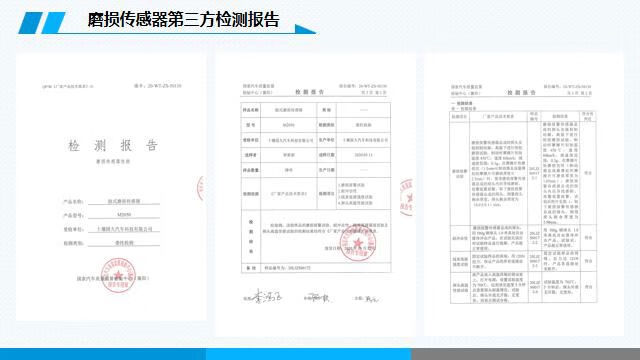The width and height of the screenshot is (640, 360).
Task: Open the right results table page image
Action: pos(524,194)
